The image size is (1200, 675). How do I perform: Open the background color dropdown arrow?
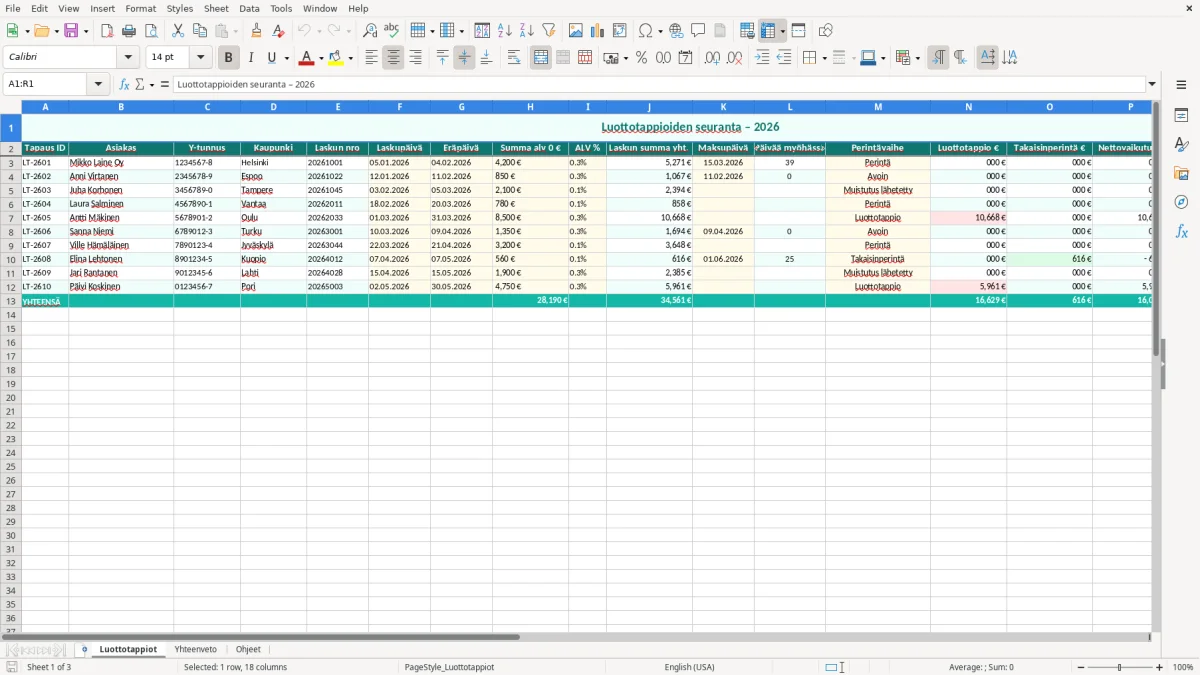tap(350, 58)
